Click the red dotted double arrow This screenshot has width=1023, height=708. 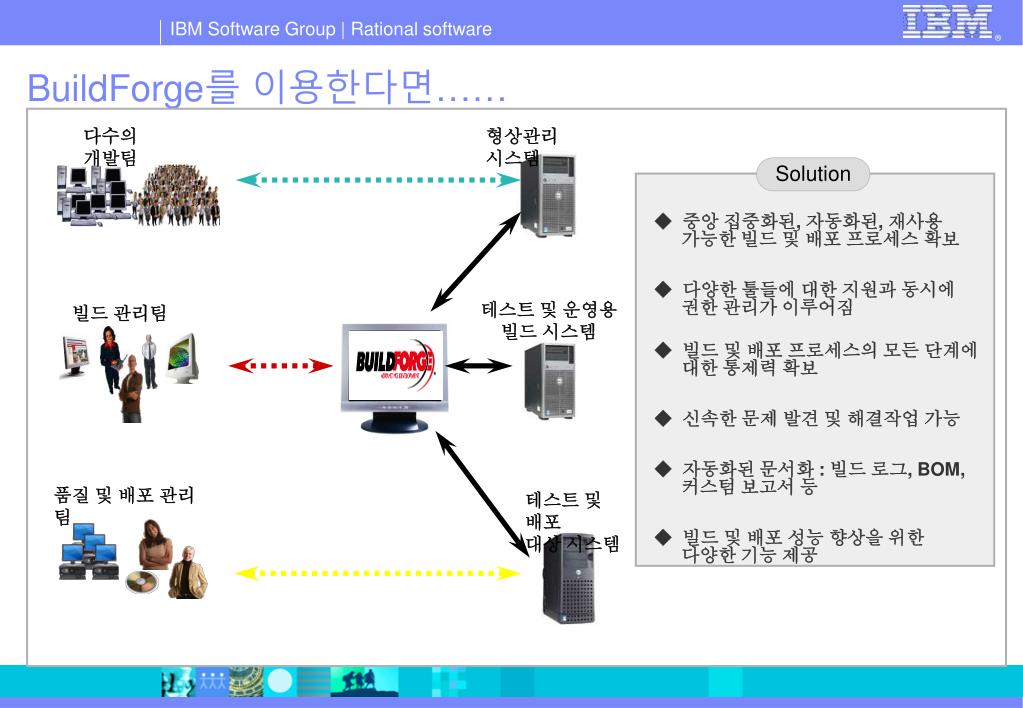tap(281, 365)
